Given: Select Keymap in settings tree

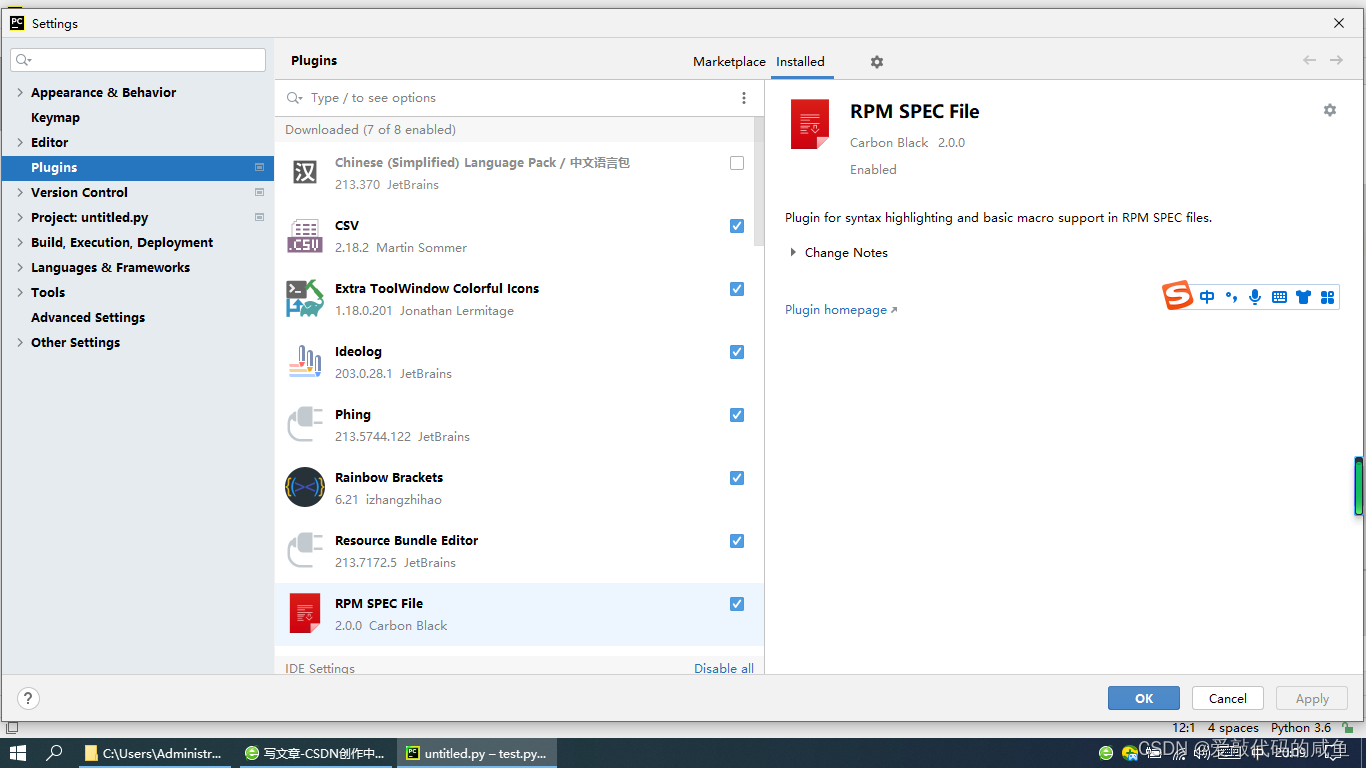Looking at the screenshot, I should point(55,117).
